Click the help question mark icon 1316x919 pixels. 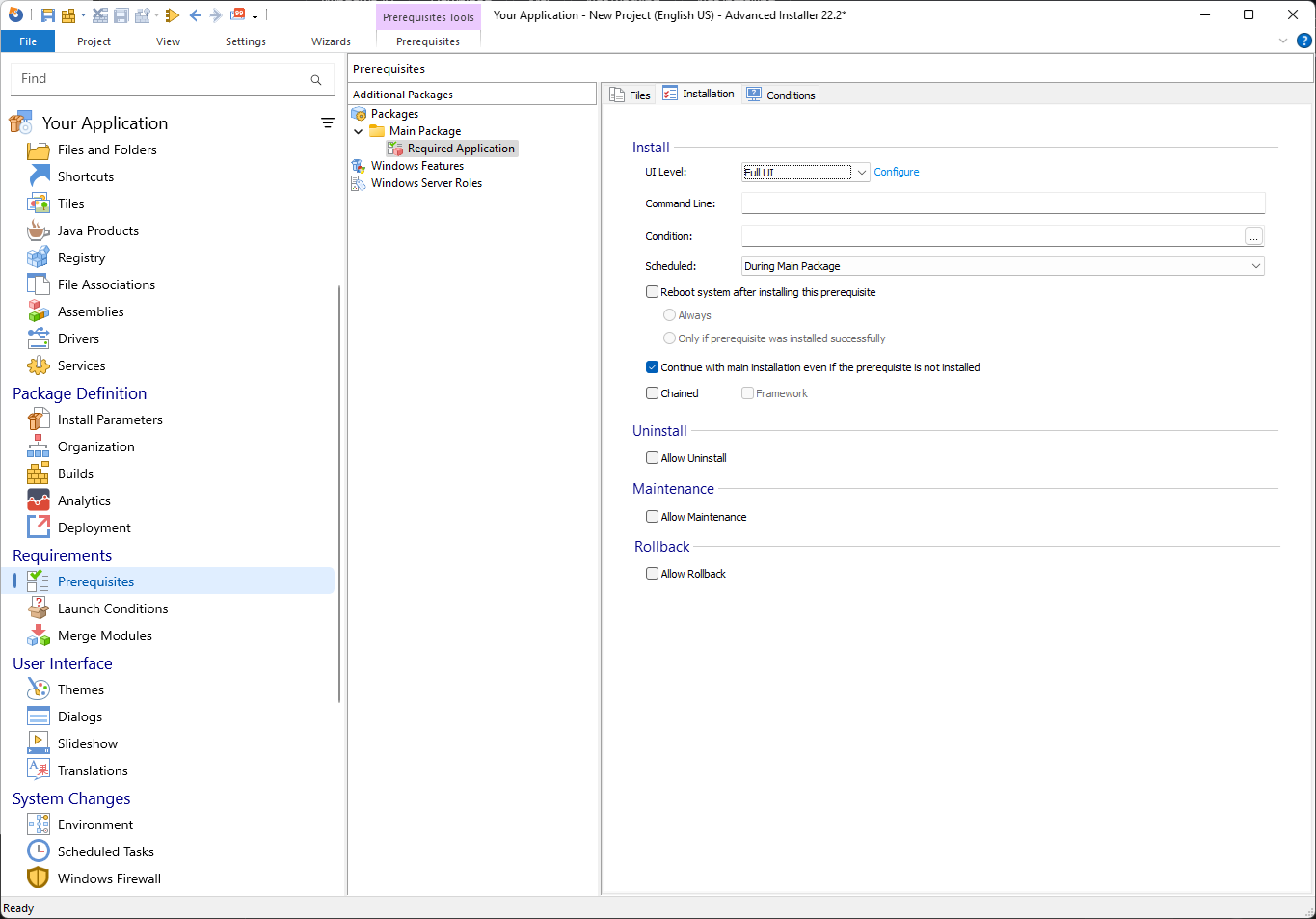1304,41
